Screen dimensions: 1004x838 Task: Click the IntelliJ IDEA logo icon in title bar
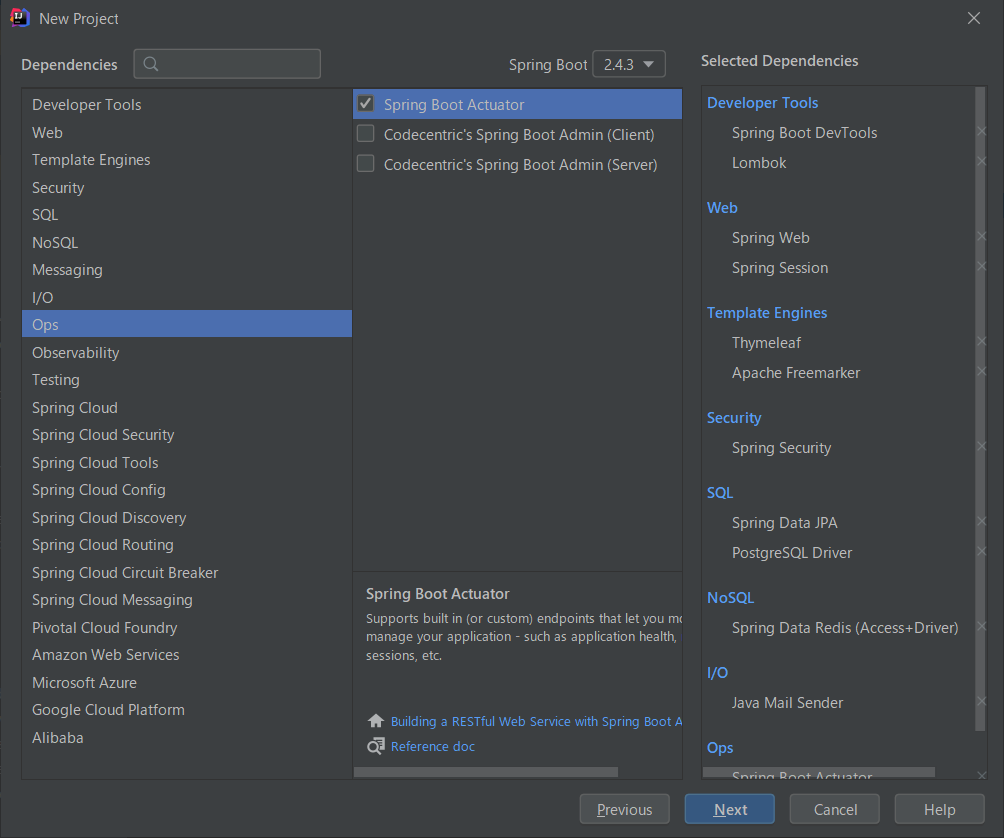tap(20, 18)
